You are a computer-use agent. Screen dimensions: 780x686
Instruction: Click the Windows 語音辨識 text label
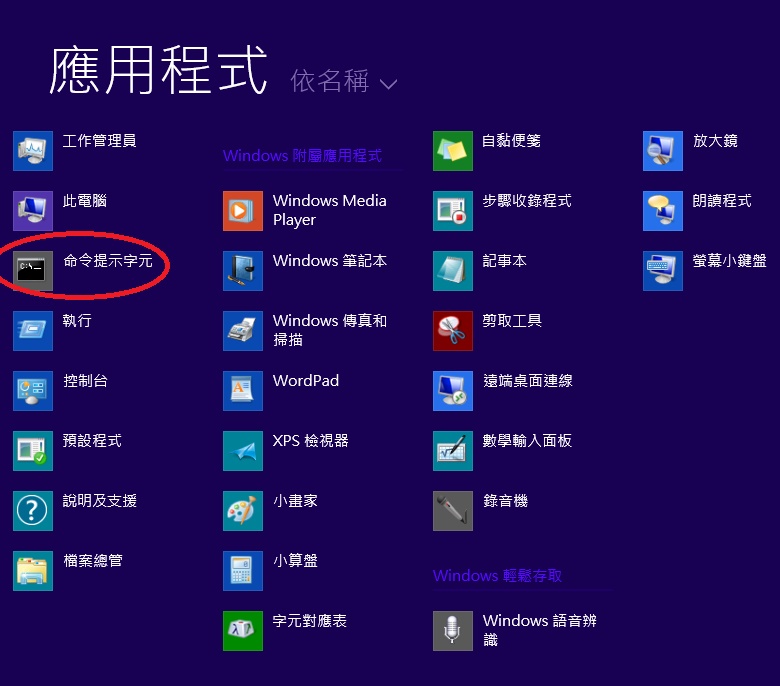pyautogui.click(x=540, y=630)
